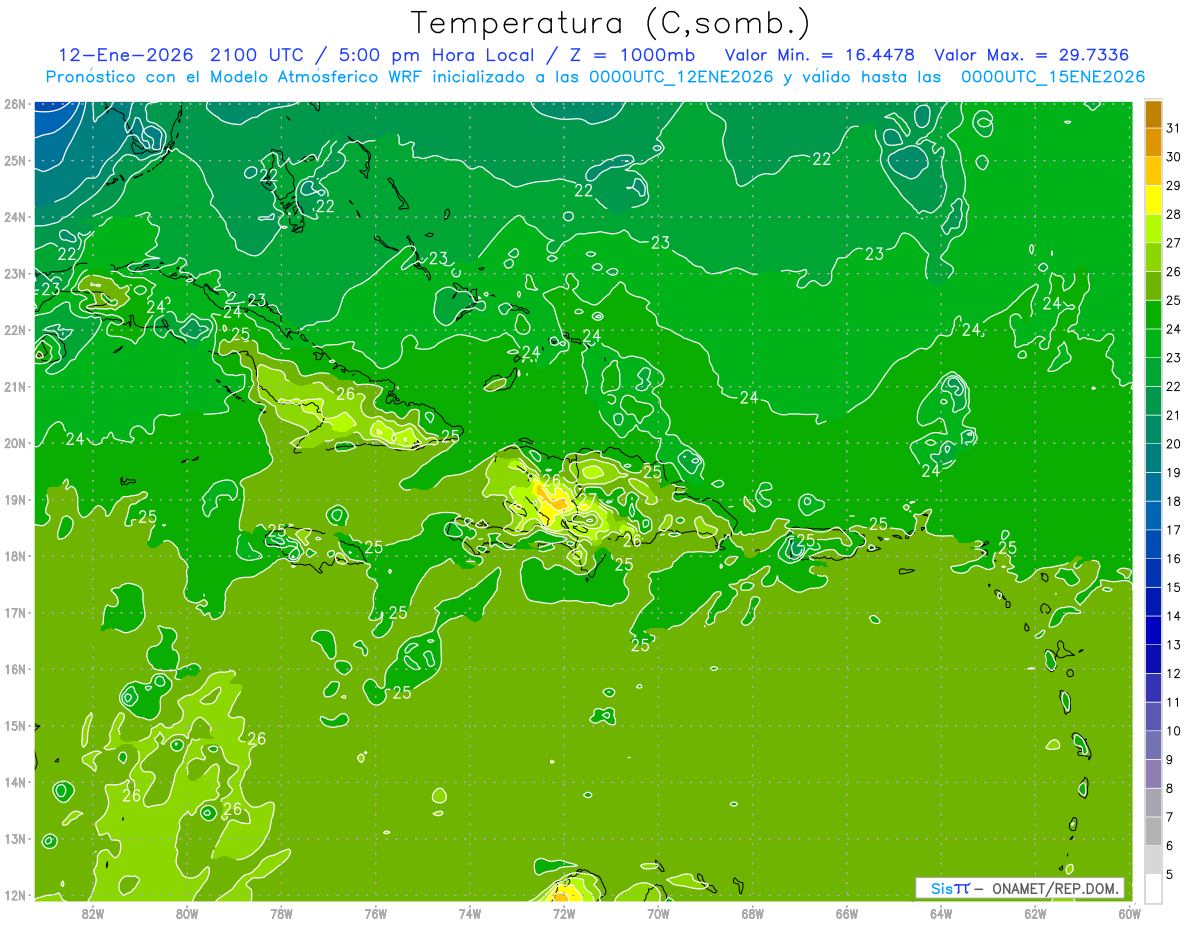Click the '22N' latitude axis label
The height and width of the screenshot is (927, 1200).
point(14,330)
